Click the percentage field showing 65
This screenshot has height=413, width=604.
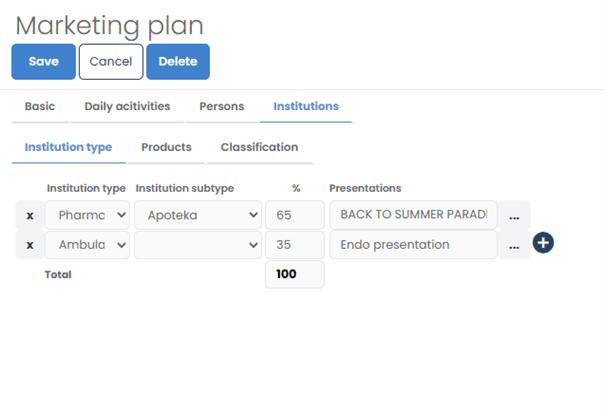(x=294, y=215)
